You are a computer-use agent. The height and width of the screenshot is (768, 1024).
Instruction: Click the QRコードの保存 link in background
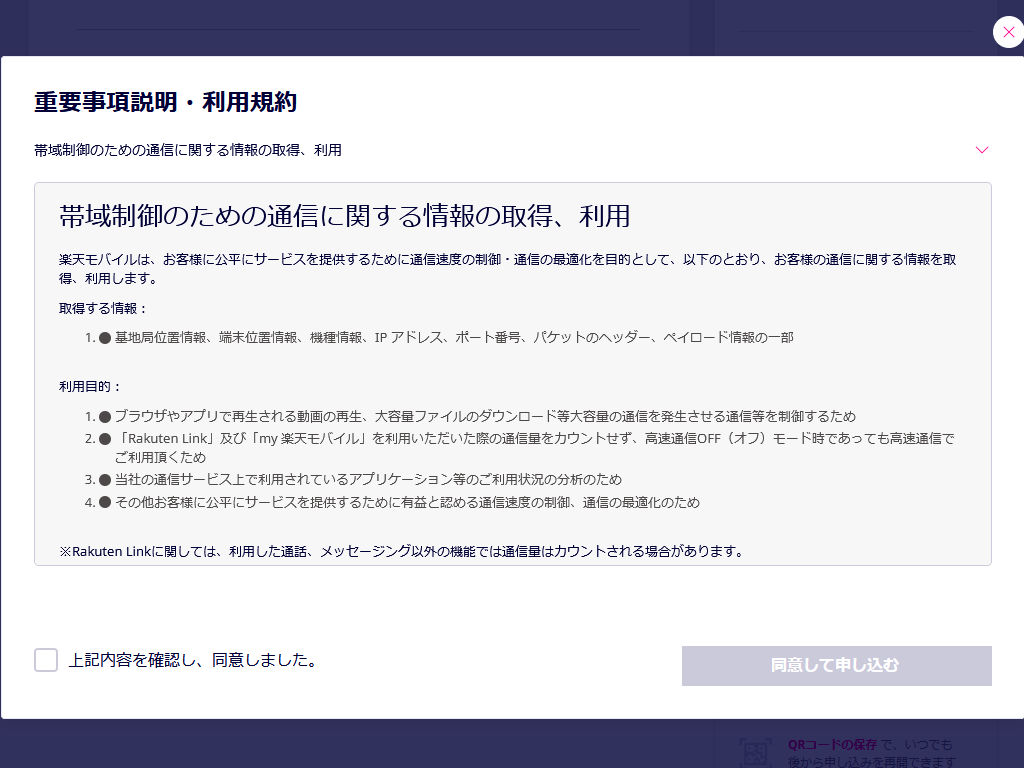click(x=832, y=744)
